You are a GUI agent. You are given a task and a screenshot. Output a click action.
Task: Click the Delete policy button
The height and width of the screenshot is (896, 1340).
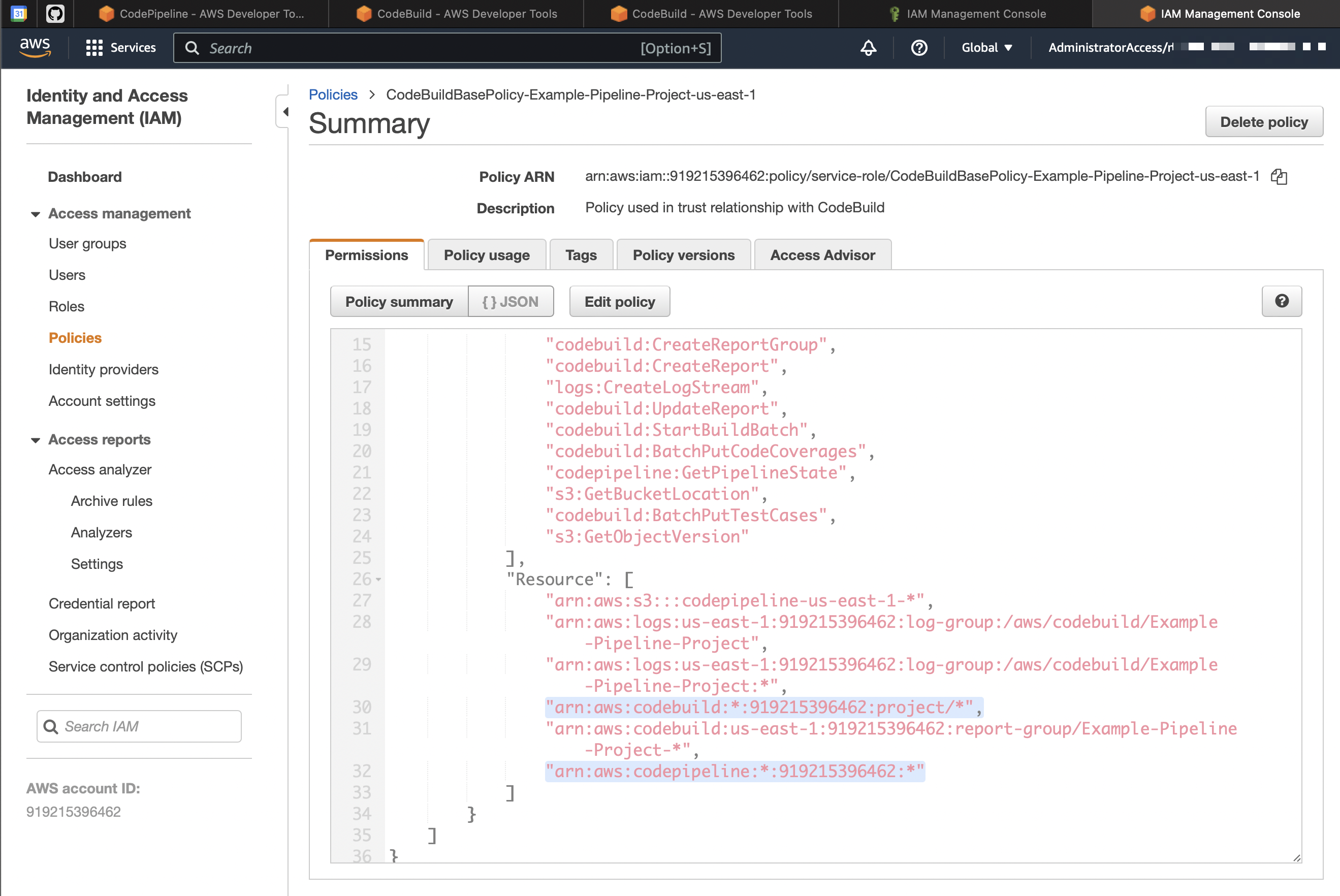click(1263, 122)
